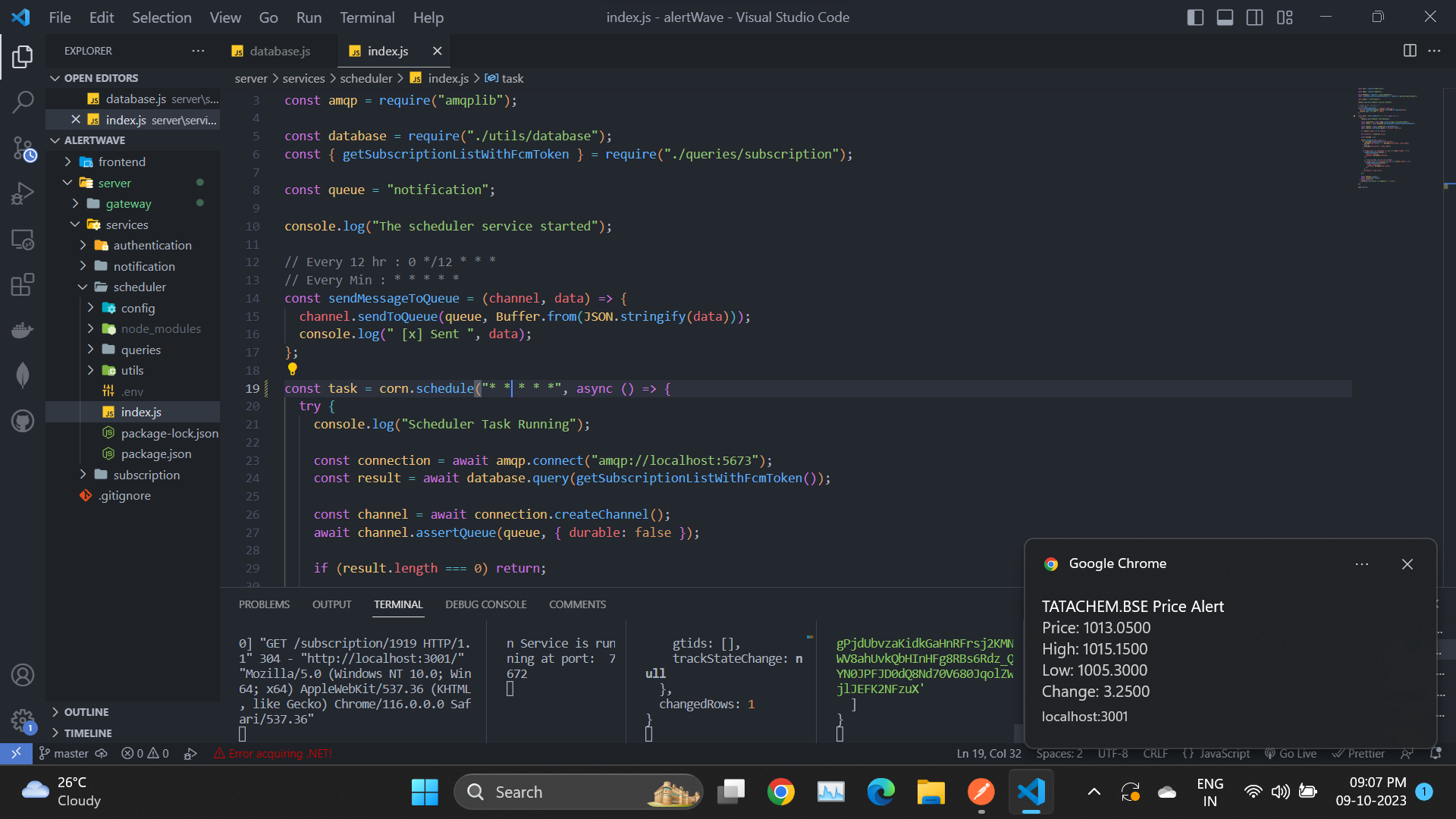Click Go Live in status bar

pyautogui.click(x=1291, y=753)
